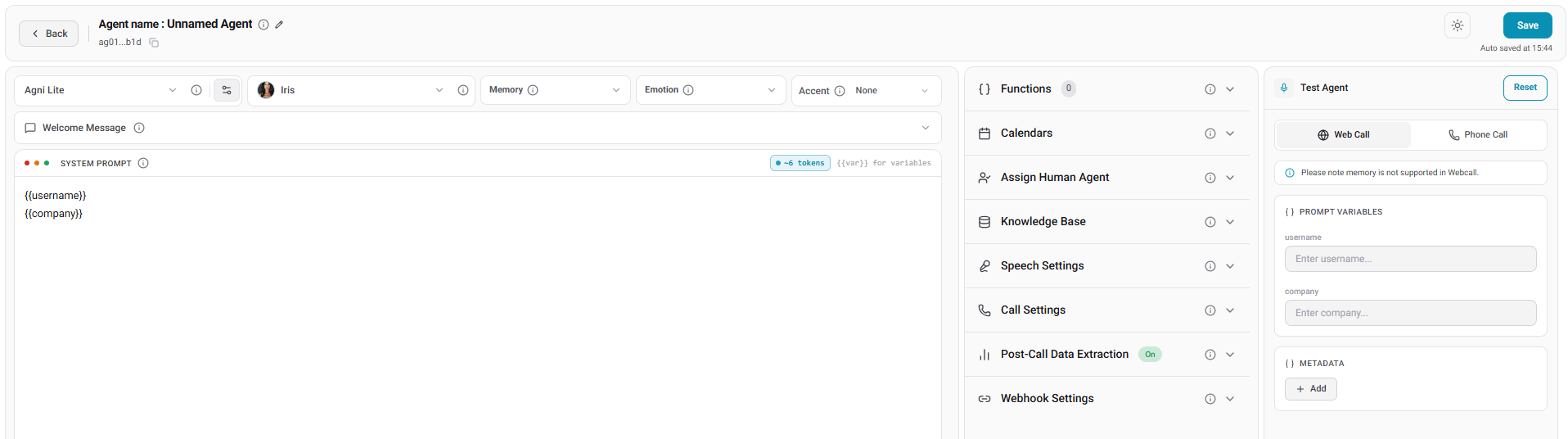Click the Post-Call Data Extraction info icon
This screenshot has width=1568, height=439.
coord(1210,355)
